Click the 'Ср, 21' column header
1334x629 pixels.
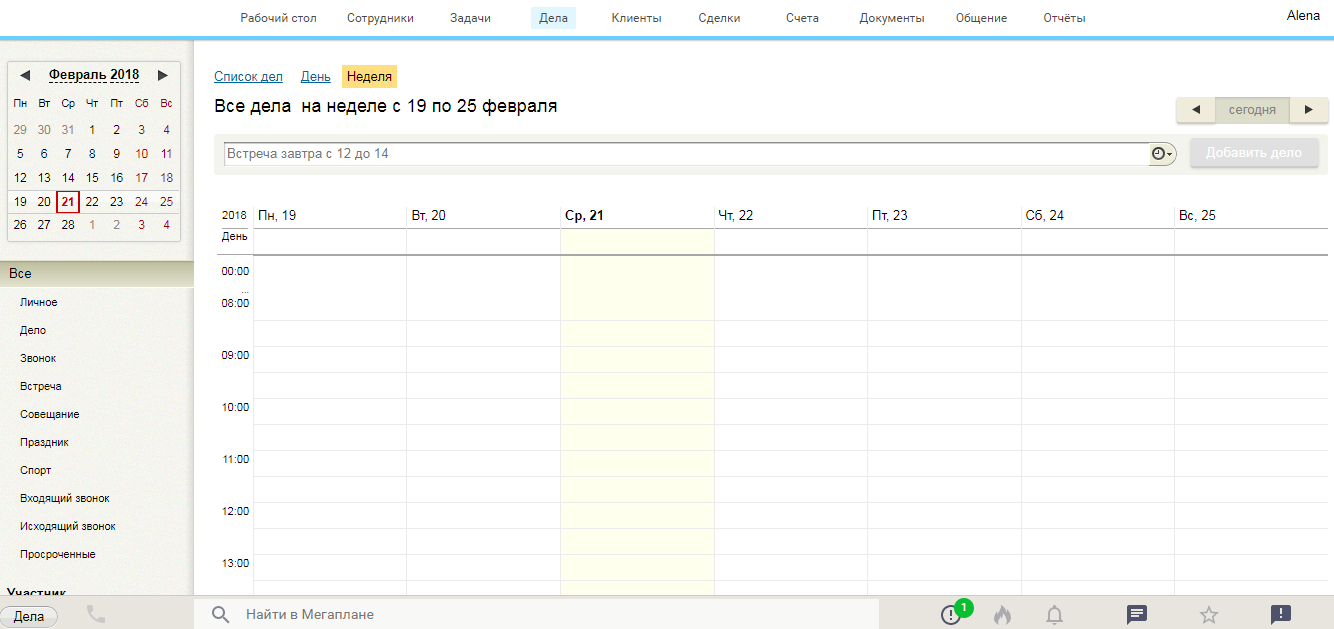coord(584,216)
